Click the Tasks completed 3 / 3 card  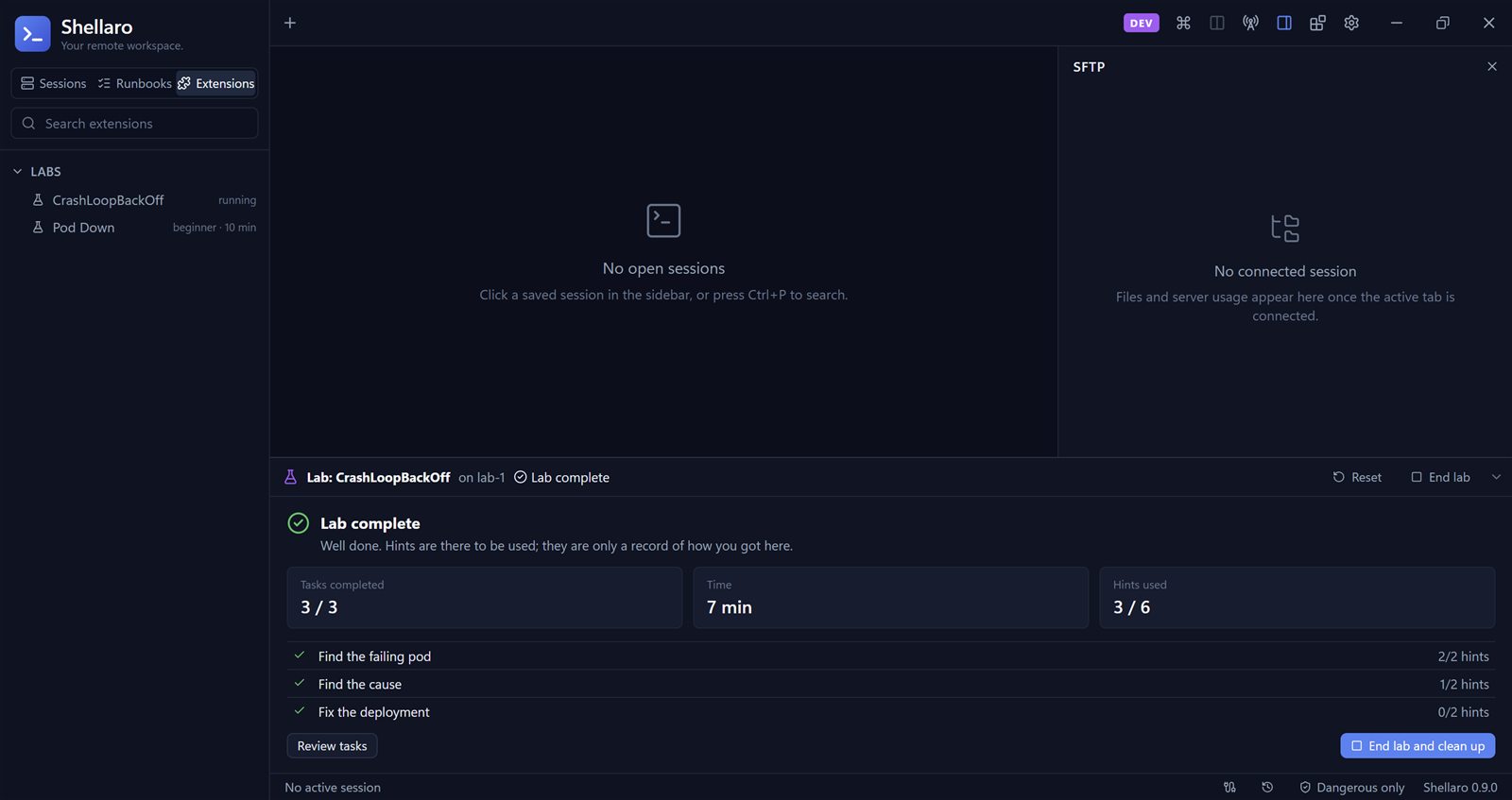[485, 598]
